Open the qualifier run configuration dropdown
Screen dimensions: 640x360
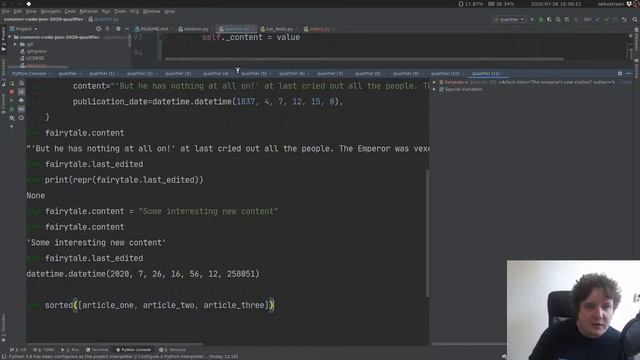click(509, 19)
